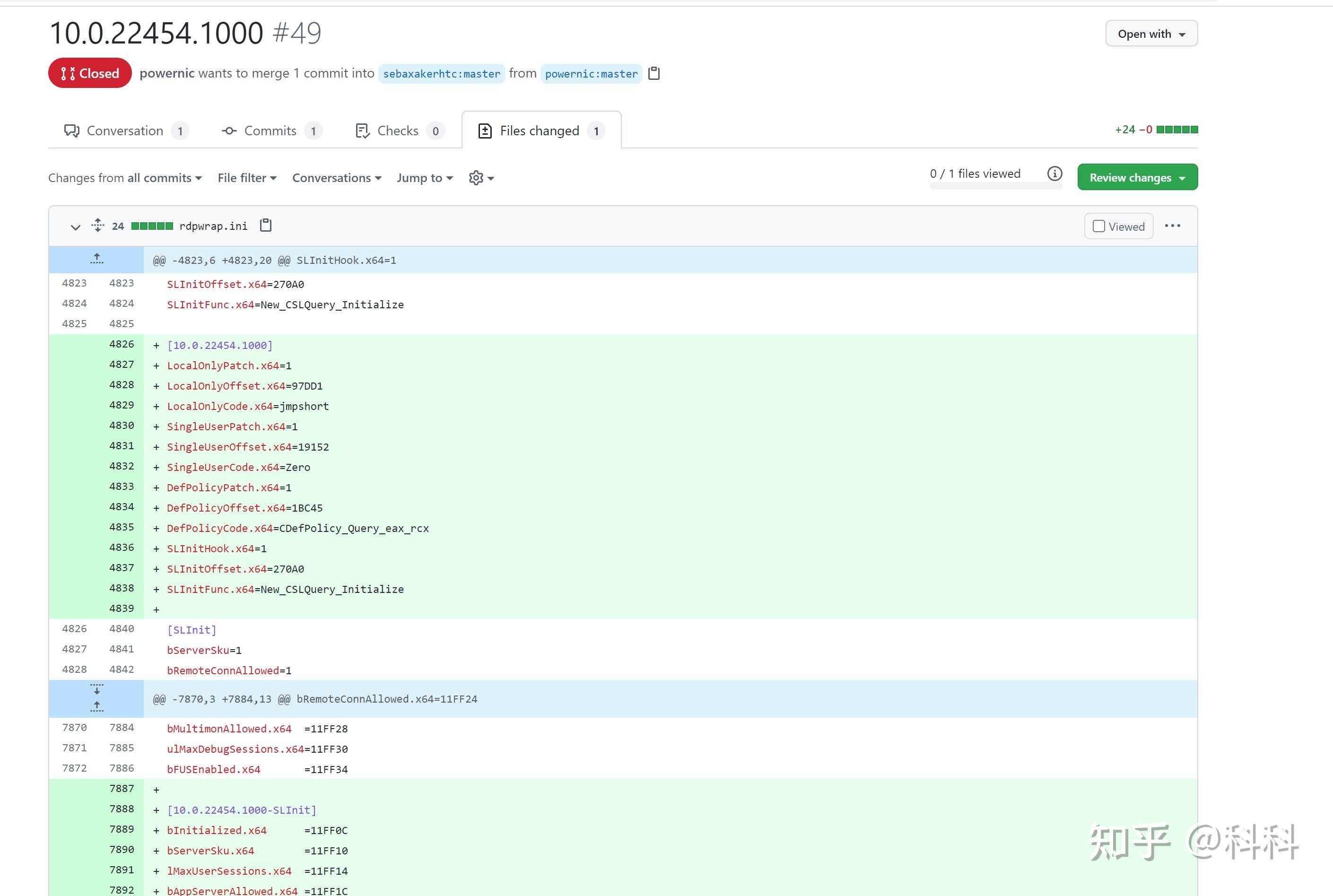
Task: Open more options menu for rdpwrap.ini
Action: [x=1172, y=226]
